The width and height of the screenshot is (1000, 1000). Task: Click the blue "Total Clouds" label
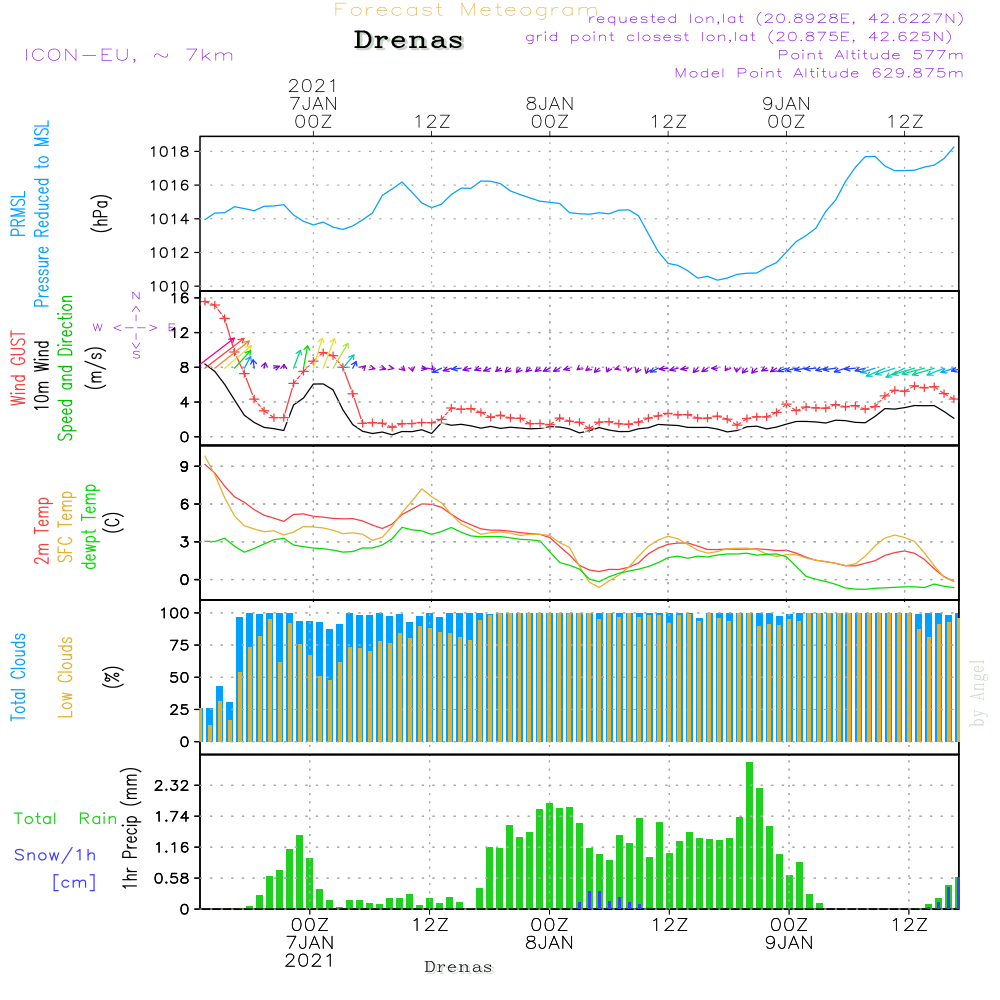tap(18, 677)
